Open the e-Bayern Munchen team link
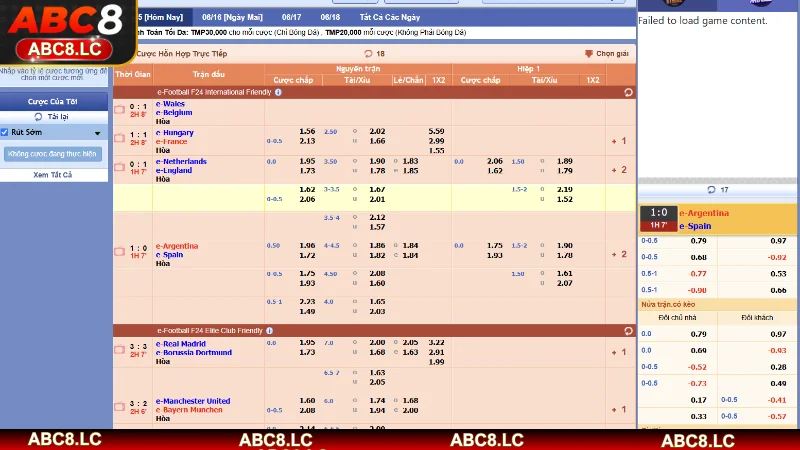 point(189,410)
